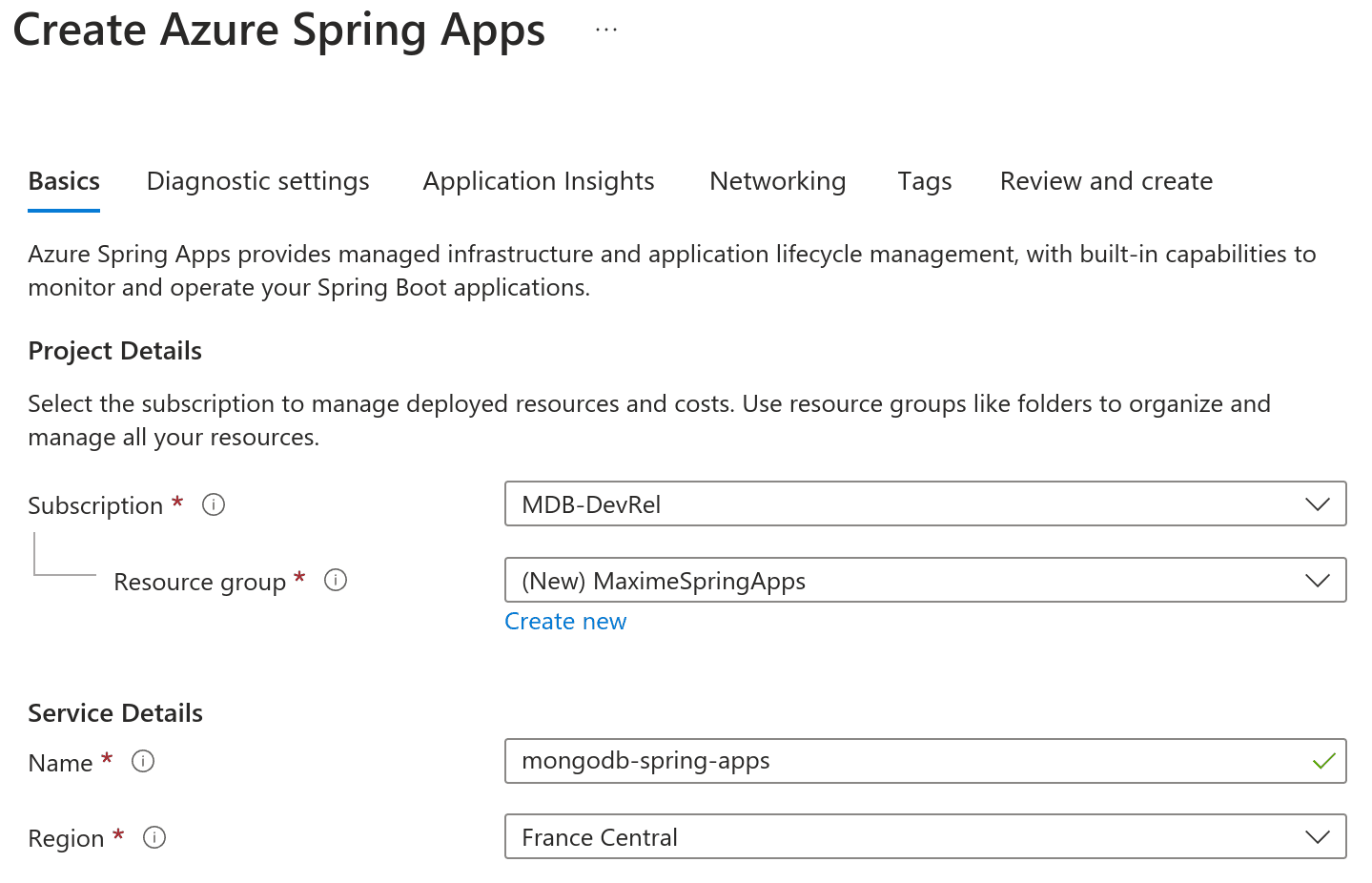The width and height of the screenshot is (1372, 883).
Task: Show the Region info tooltip
Action: pos(154,837)
